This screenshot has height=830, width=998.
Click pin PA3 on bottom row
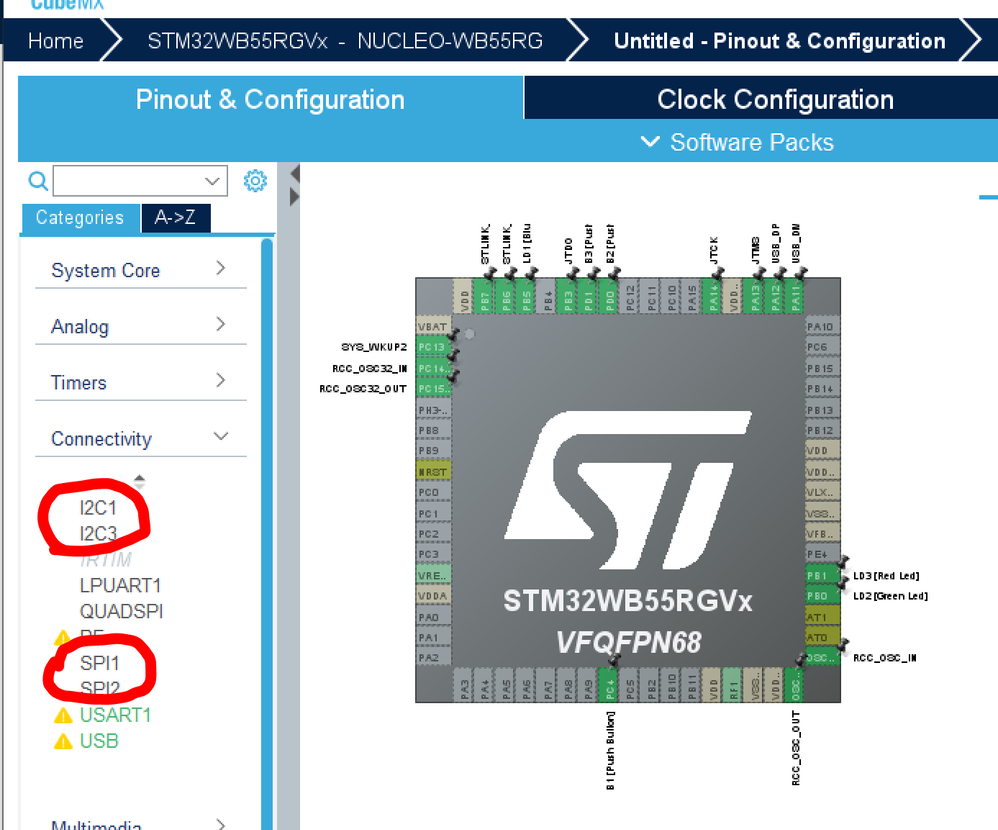pos(464,686)
